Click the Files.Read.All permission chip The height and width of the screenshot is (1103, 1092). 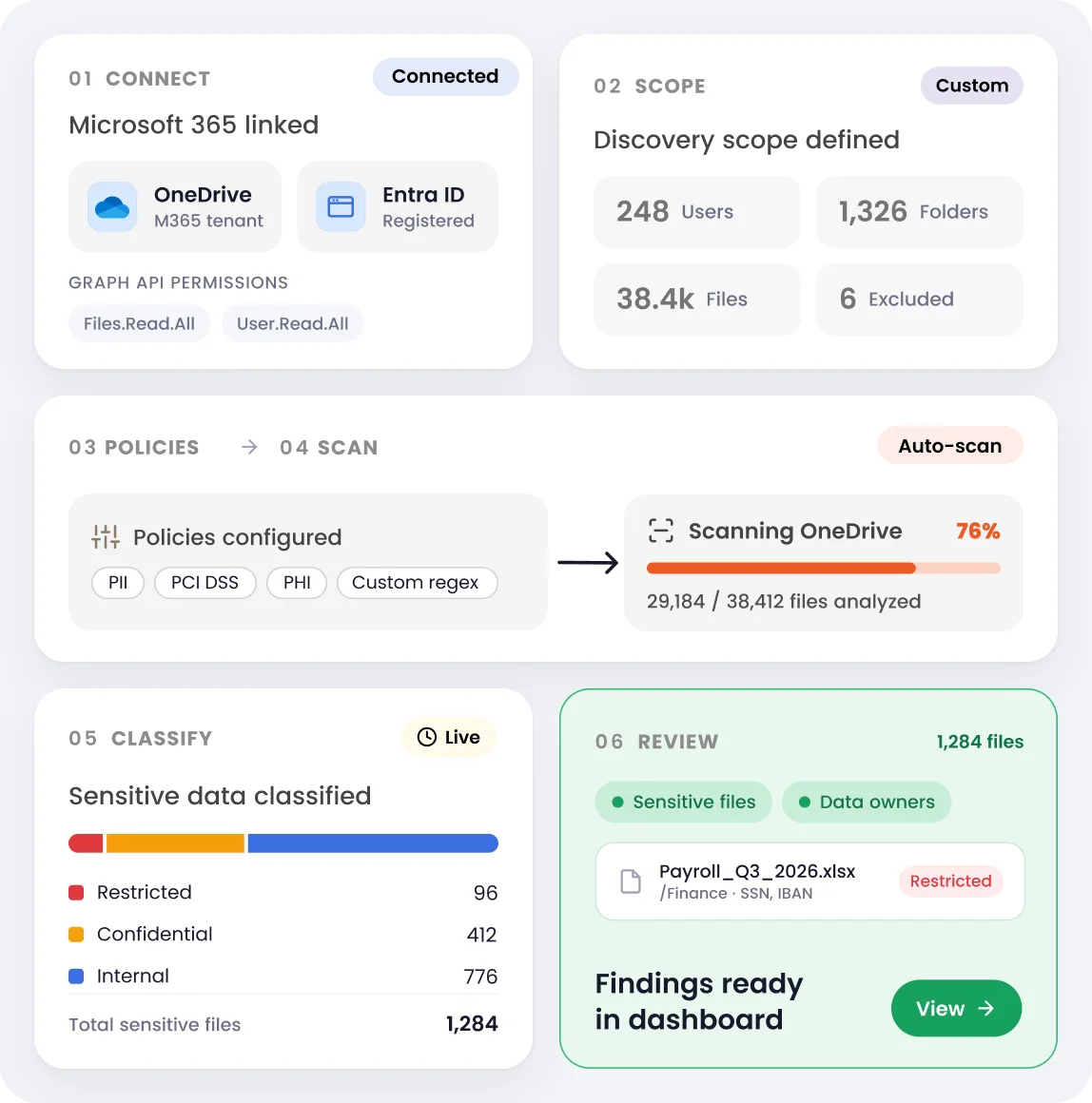tap(139, 323)
